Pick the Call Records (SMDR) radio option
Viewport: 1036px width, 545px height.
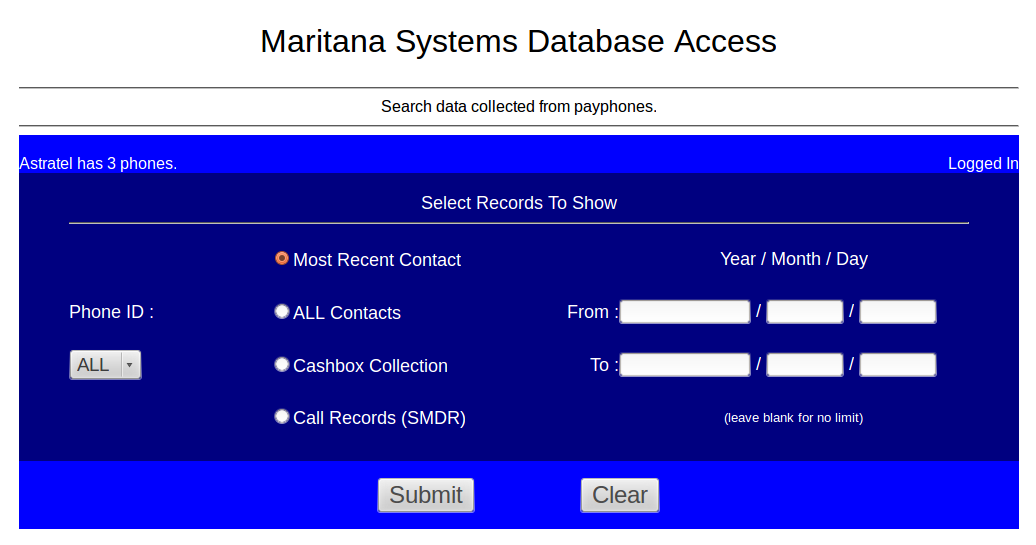pos(282,417)
